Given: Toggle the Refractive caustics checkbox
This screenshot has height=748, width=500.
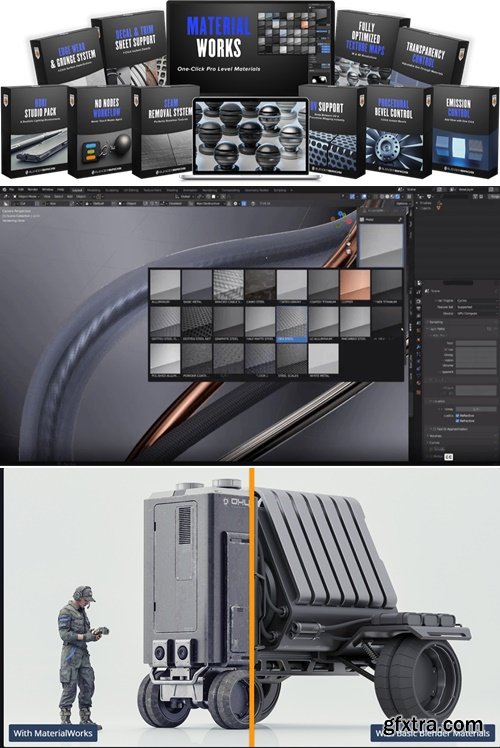Looking at the screenshot, I should click(x=457, y=421).
